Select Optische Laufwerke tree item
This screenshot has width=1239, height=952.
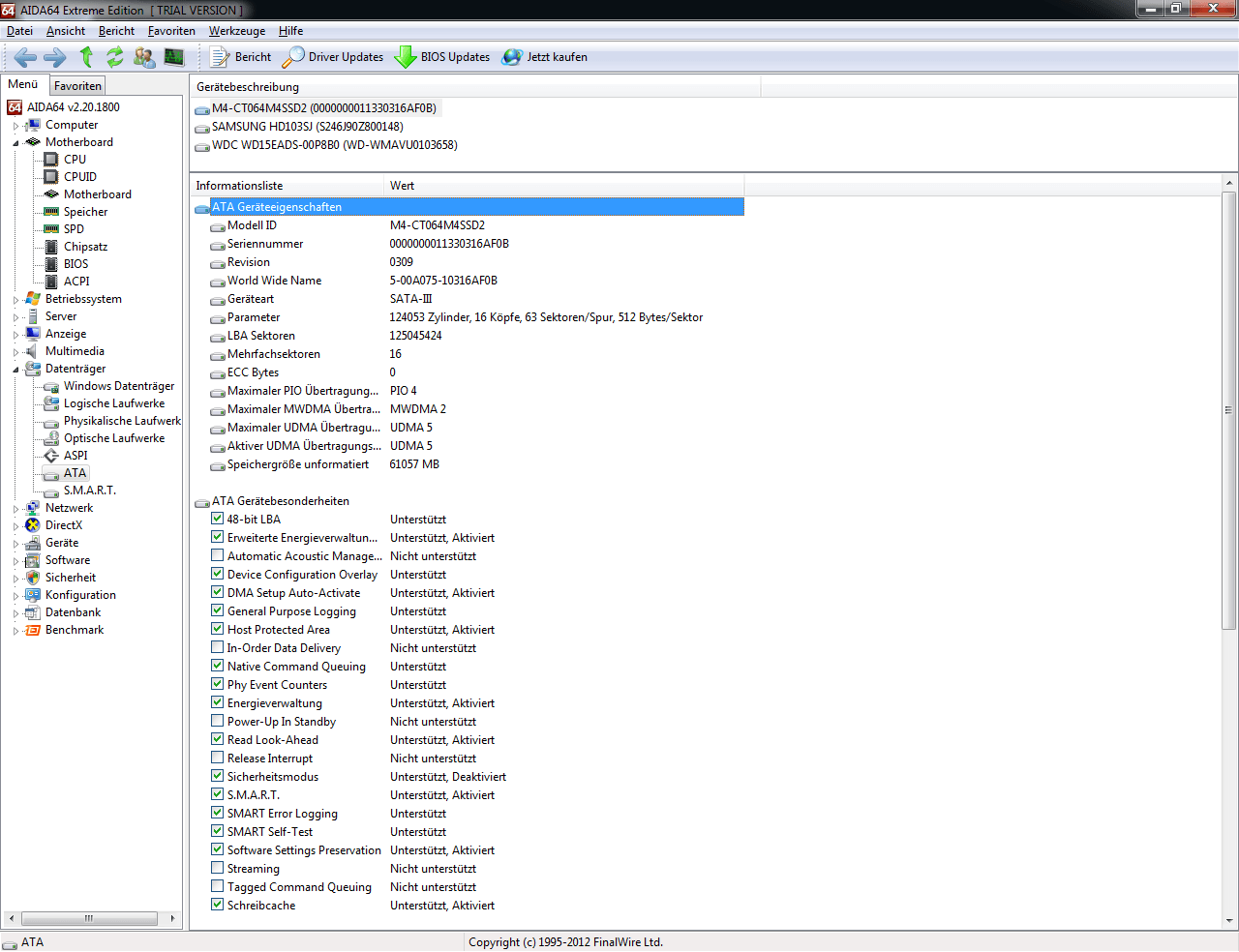[114, 438]
